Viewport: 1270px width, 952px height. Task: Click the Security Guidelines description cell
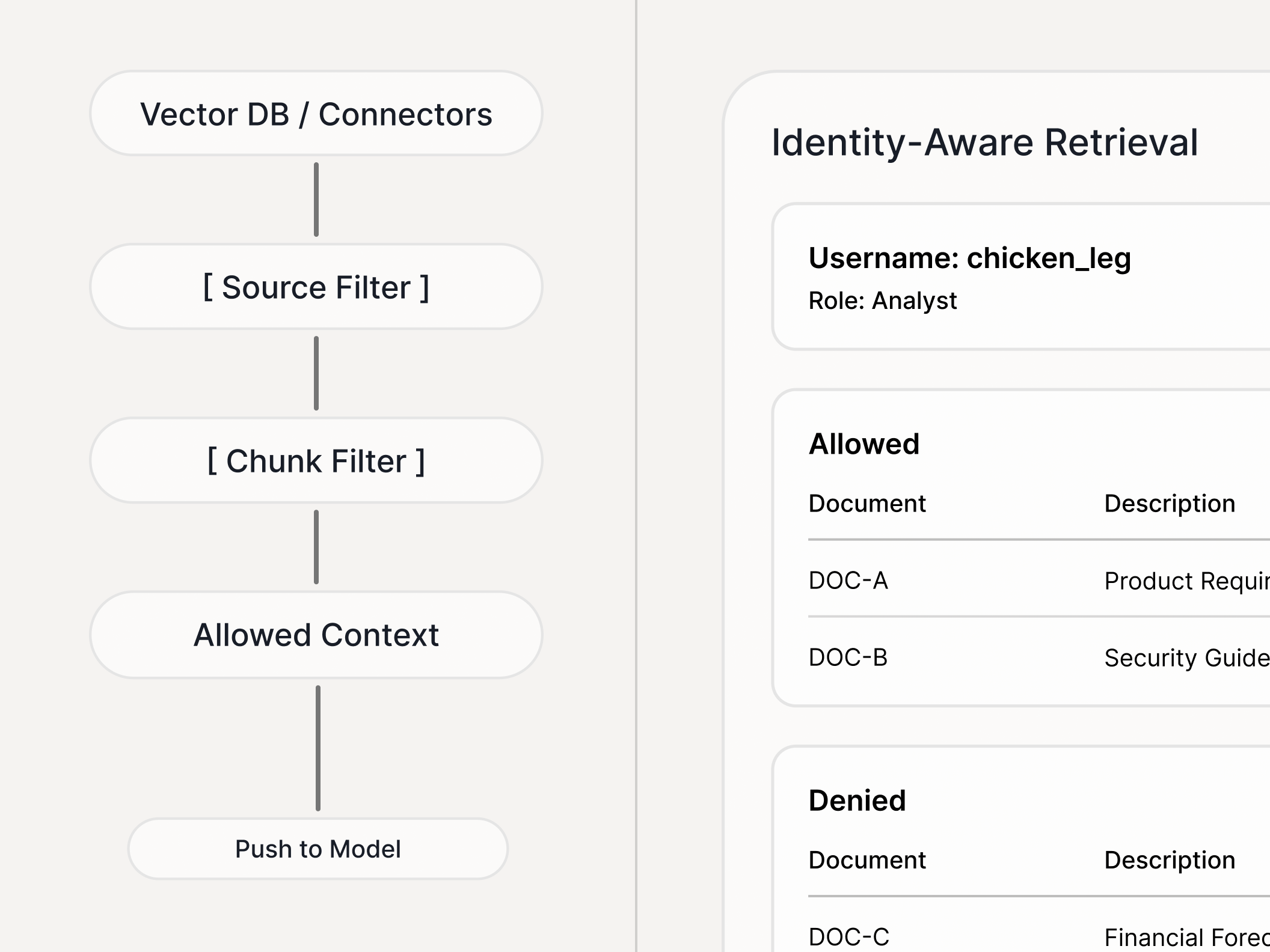tap(1186, 658)
